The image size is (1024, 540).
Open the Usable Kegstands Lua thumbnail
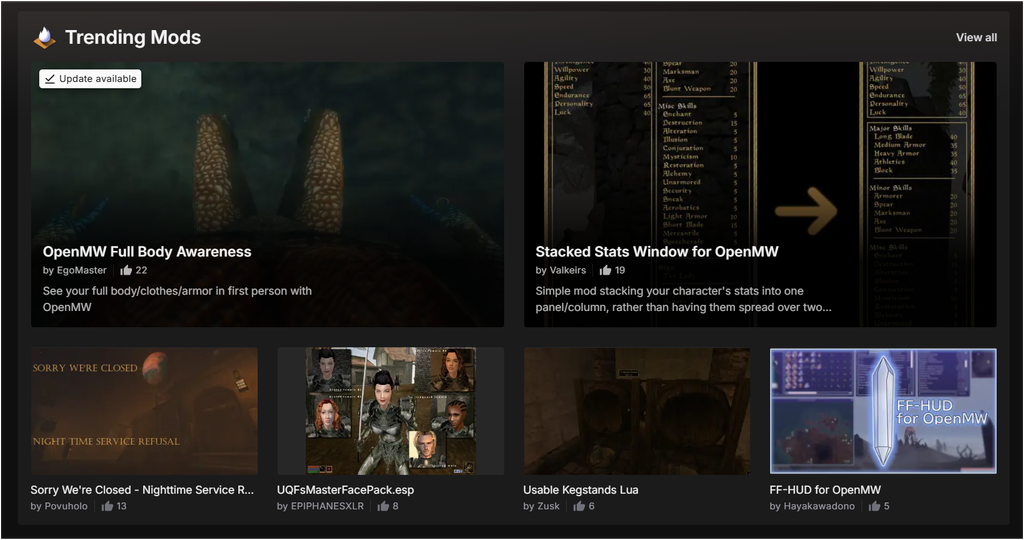tap(637, 411)
